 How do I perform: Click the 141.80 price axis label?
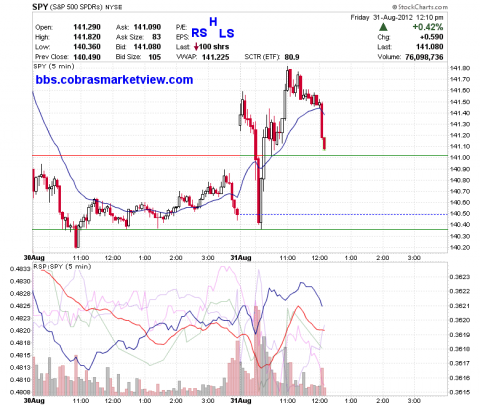[x=460, y=68]
